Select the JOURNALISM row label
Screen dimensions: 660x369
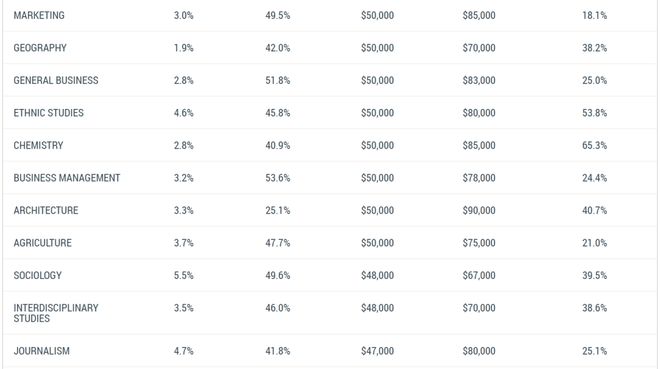tap(42, 351)
